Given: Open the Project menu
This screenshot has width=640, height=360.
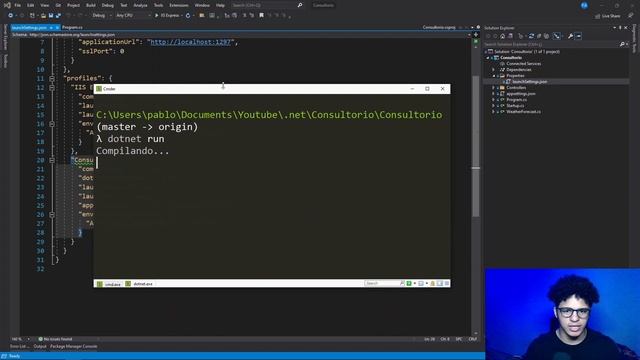Looking at the screenshot, I should coord(73,5).
